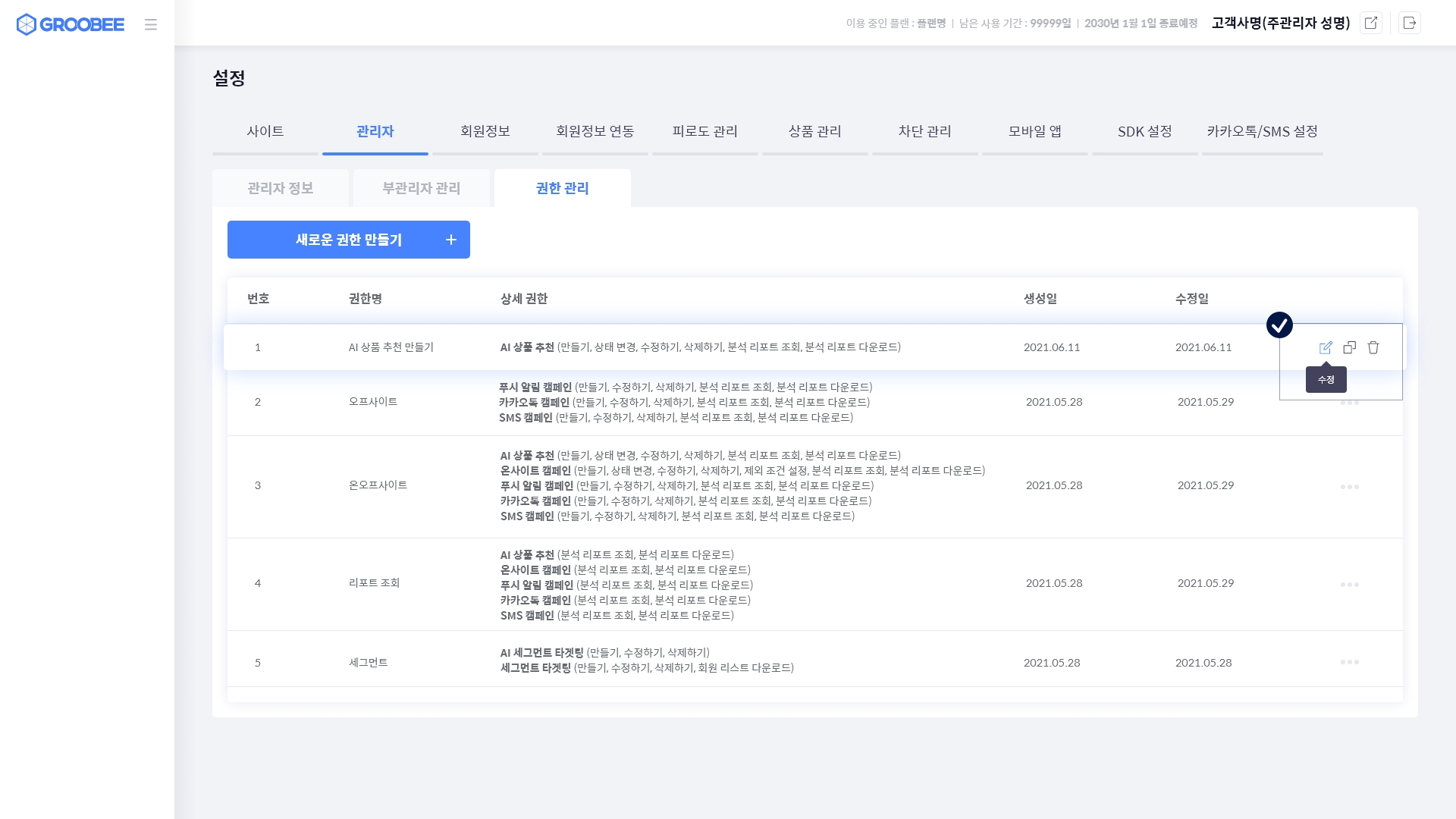Select the 관리자 정보 sub-tab

pyautogui.click(x=281, y=188)
